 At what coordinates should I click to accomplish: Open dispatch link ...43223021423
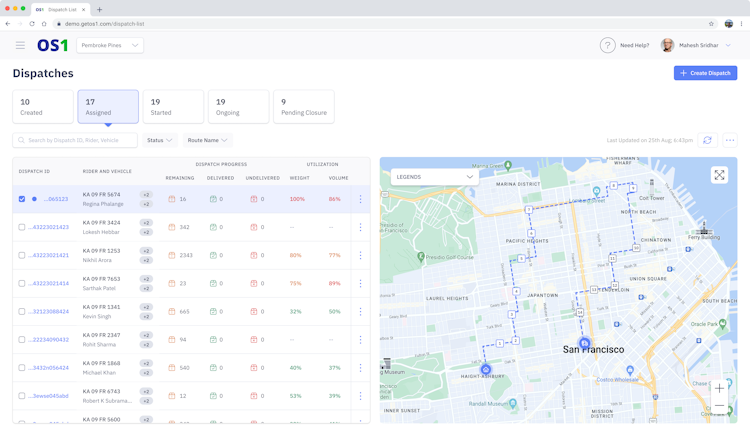coord(48,227)
